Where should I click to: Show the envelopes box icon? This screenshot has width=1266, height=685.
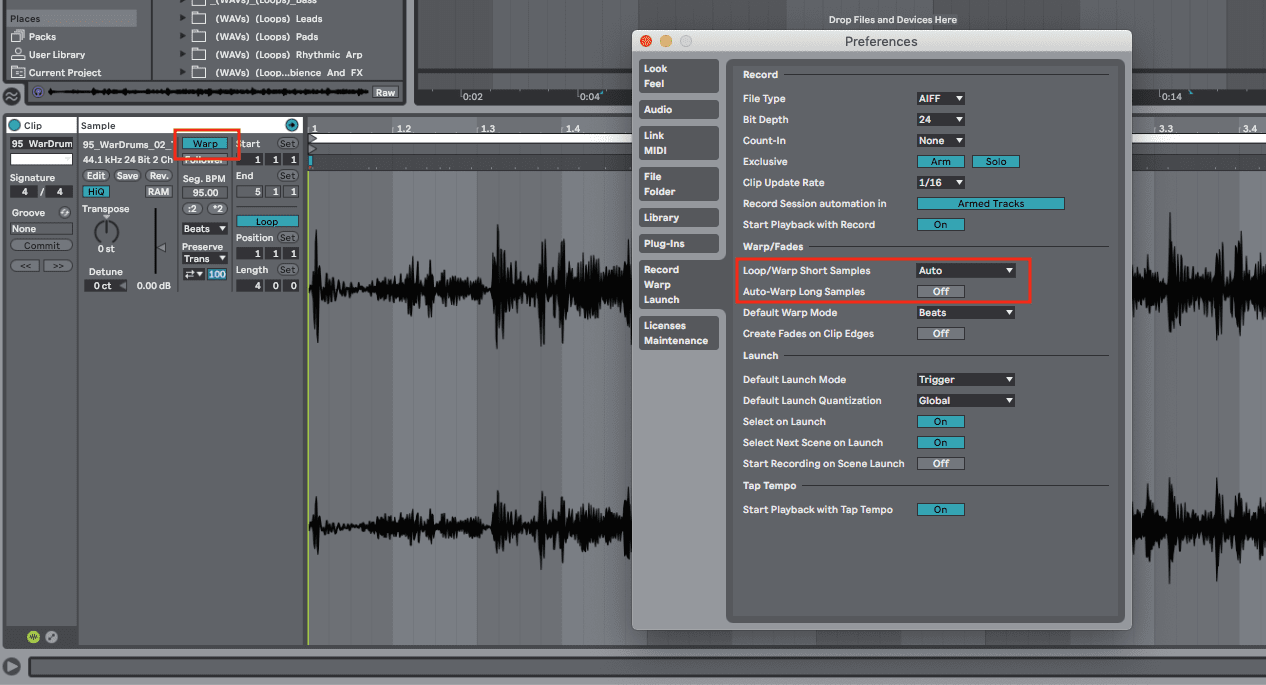51,636
